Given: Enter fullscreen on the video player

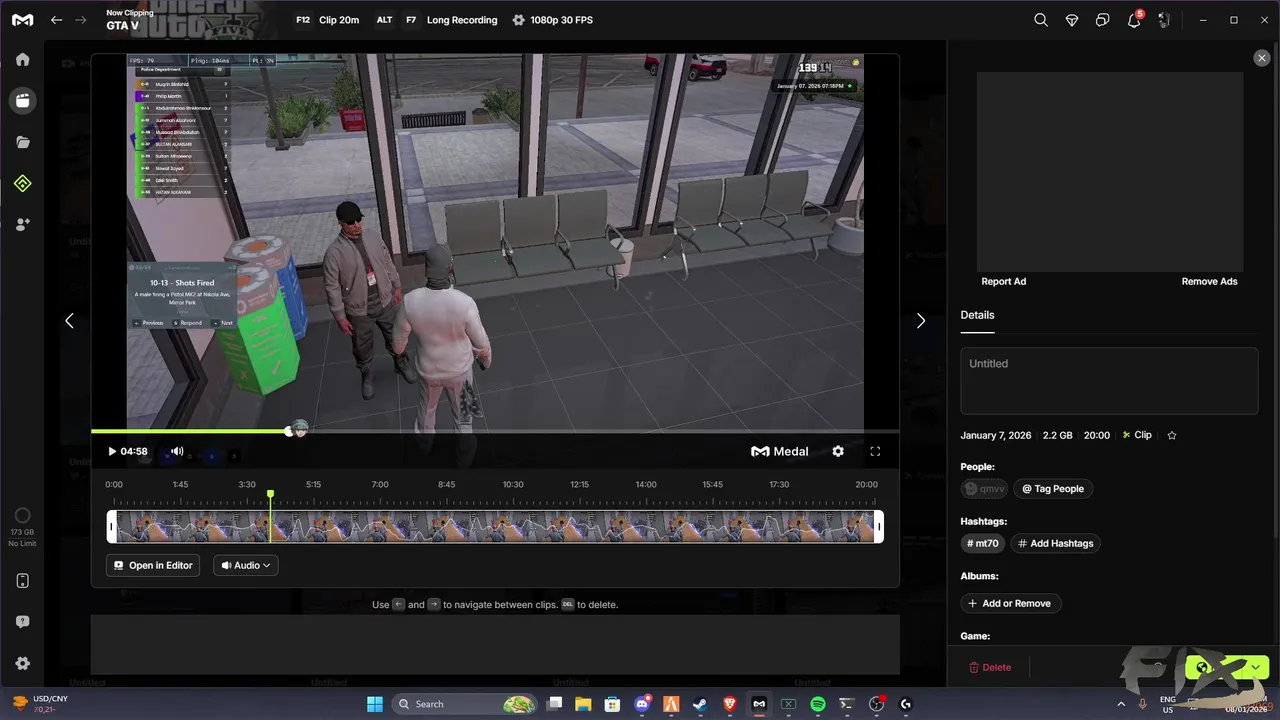Looking at the screenshot, I should click(875, 451).
